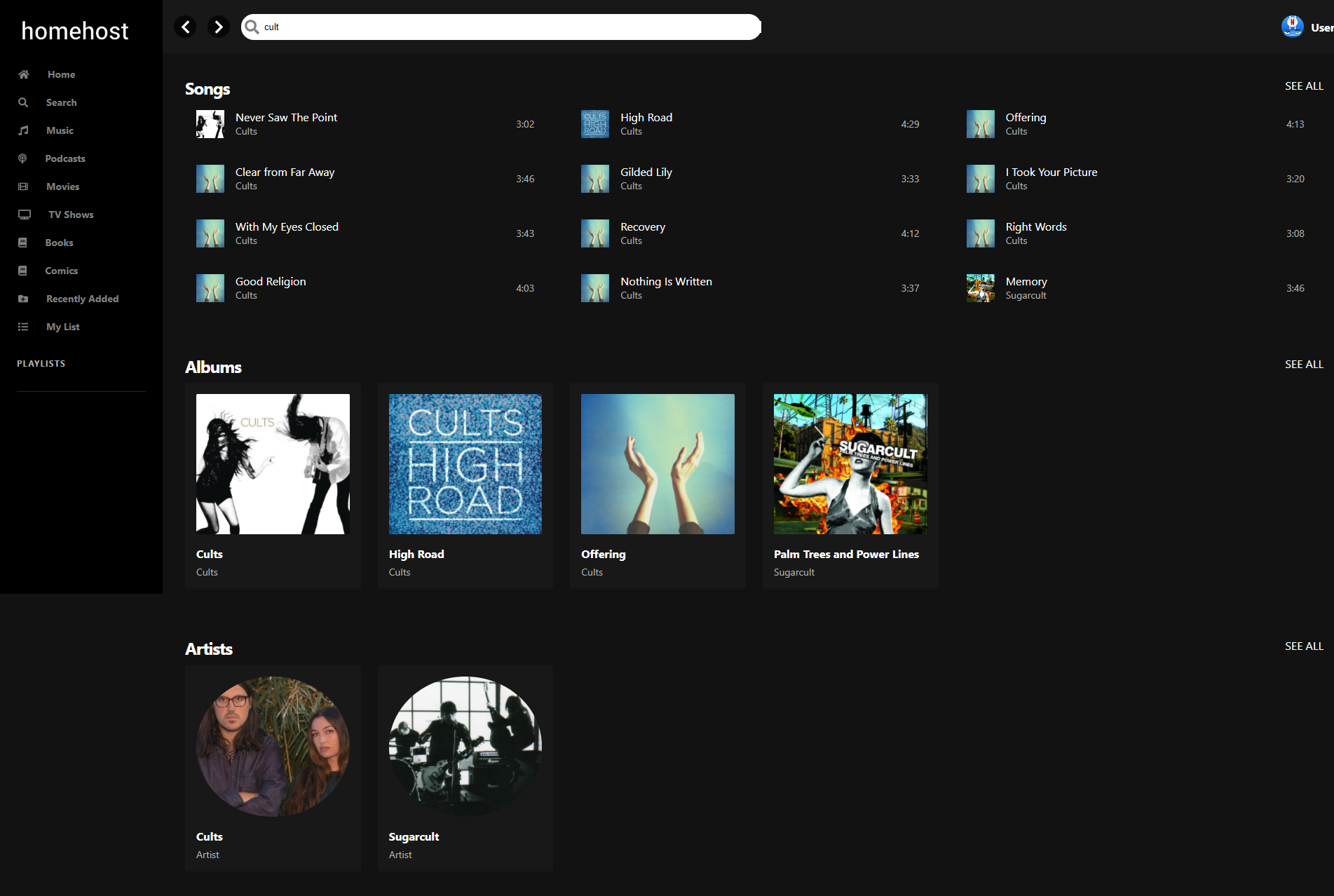
Task: Click Cults artist name under Offering album
Action: (592, 572)
